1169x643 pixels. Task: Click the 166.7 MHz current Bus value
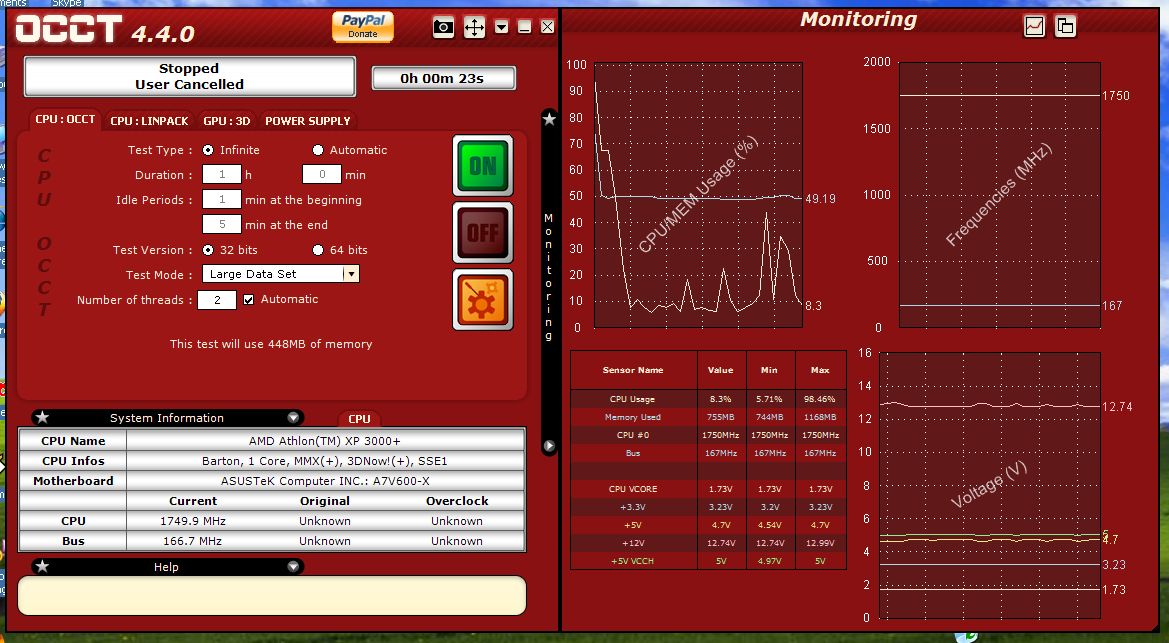[193, 541]
